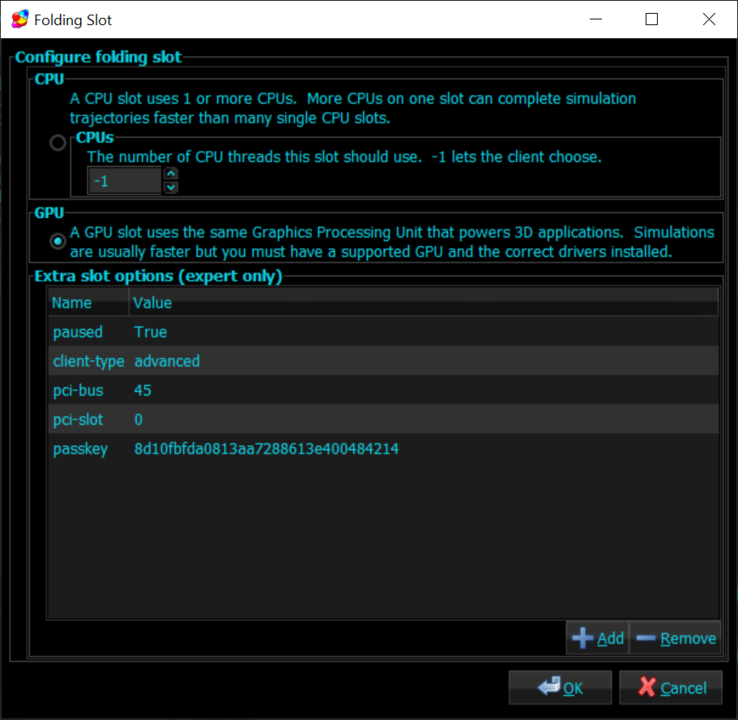The height and width of the screenshot is (720, 738).
Task: Click the Add option button
Action: coord(597,638)
